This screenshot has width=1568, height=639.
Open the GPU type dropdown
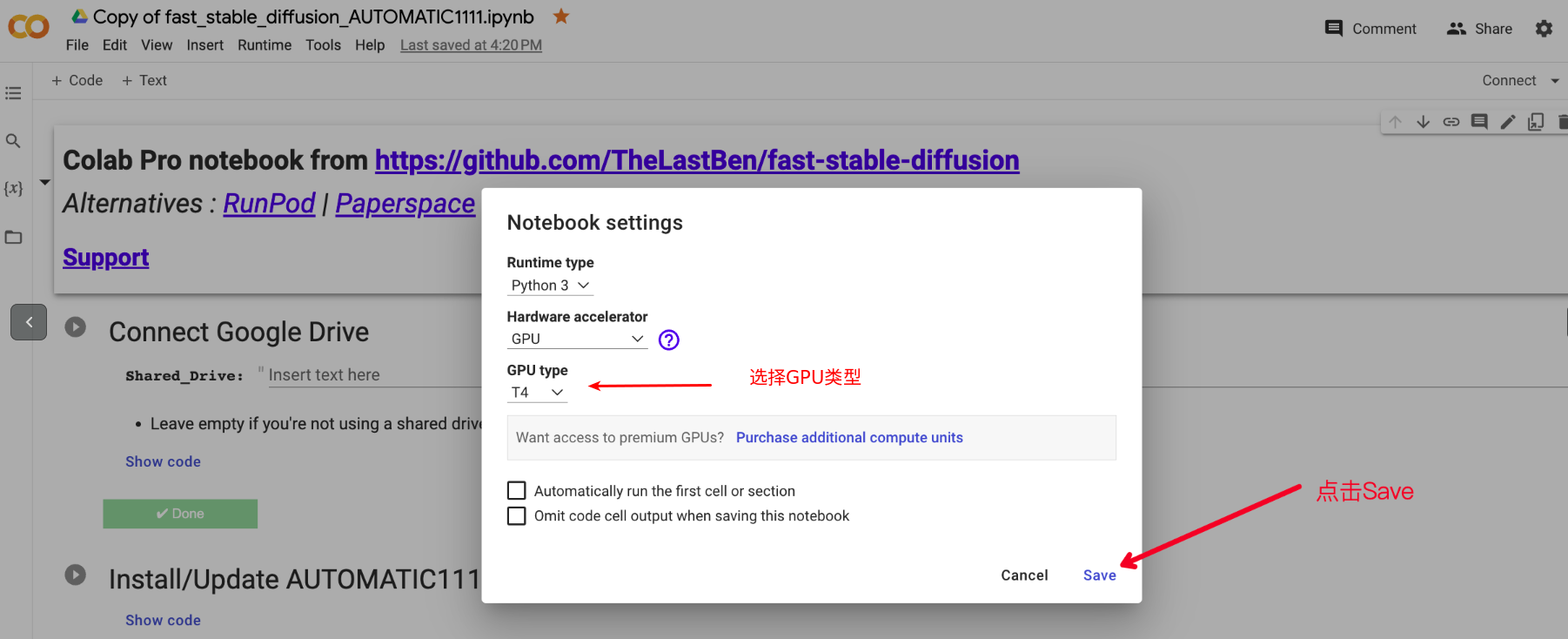click(x=537, y=392)
